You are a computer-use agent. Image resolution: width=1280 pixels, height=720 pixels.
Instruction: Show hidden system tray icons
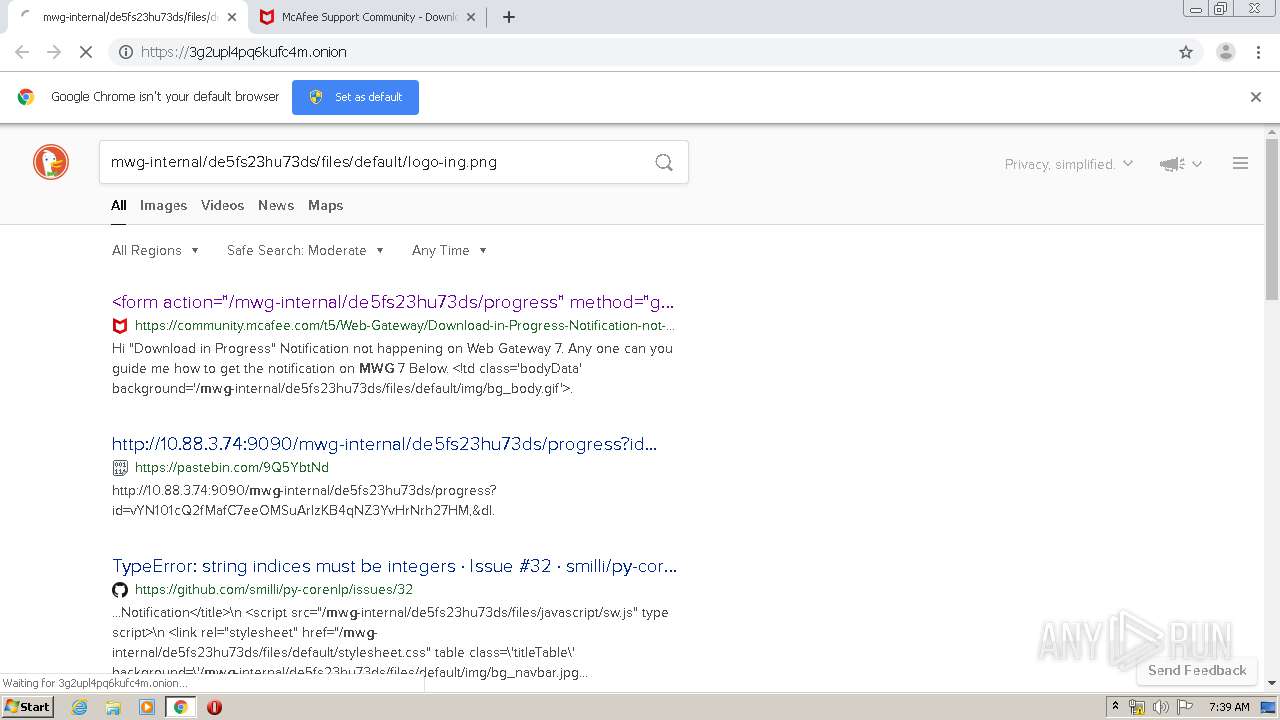(x=1115, y=707)
